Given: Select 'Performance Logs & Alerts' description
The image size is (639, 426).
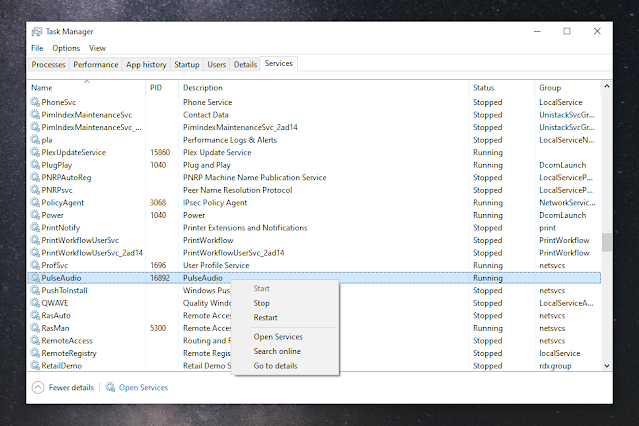Looking at the screenshot, I should tap(230, 140).
